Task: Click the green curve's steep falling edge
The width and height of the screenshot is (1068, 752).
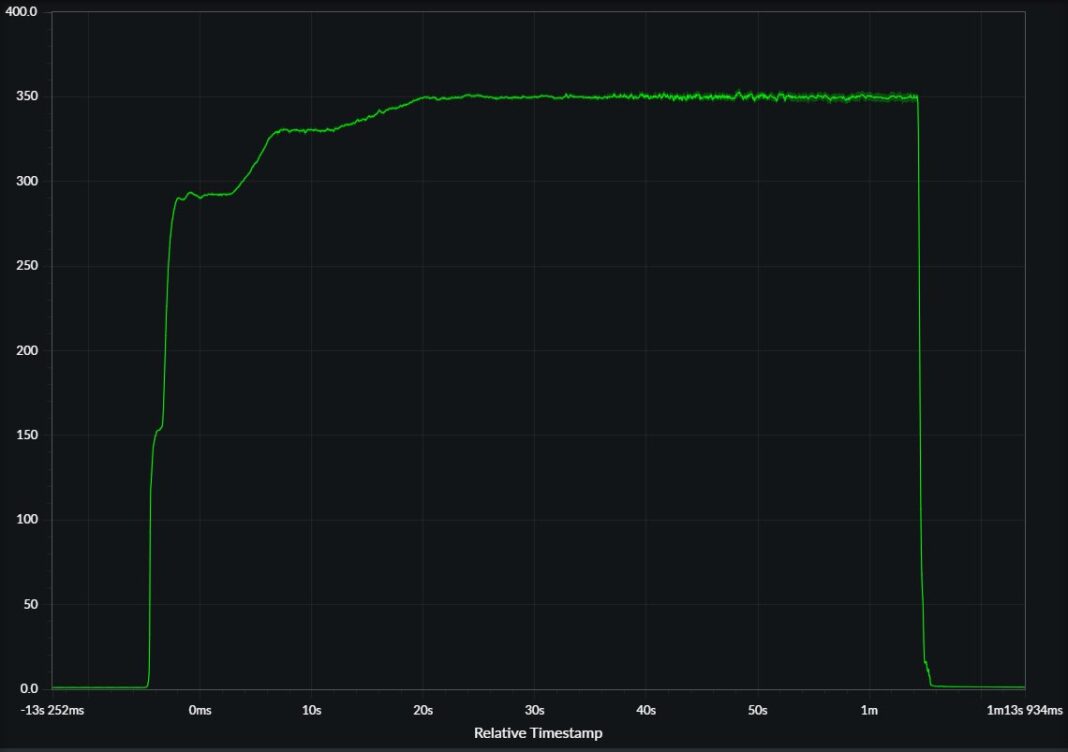Action: coord(921,400)
